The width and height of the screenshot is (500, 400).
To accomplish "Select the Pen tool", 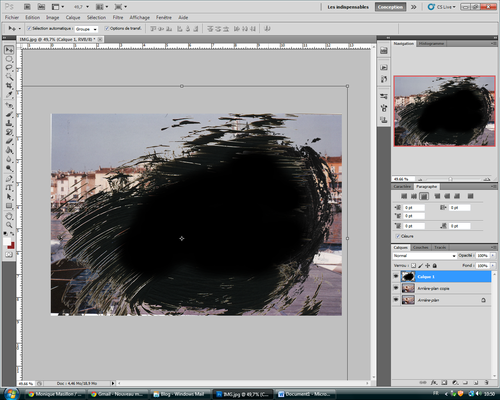I will tap(9, 179).
